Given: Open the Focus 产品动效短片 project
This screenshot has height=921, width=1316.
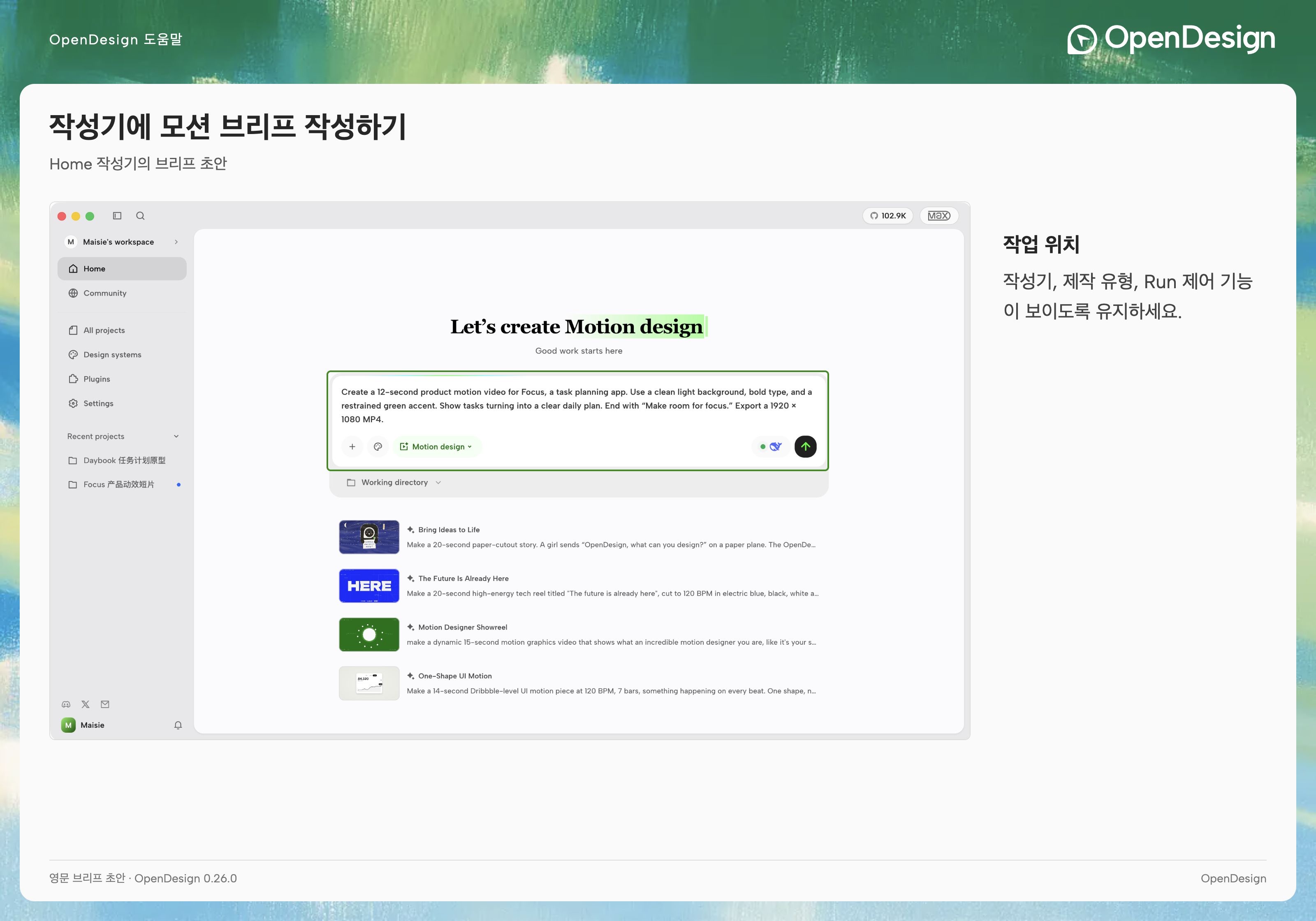Looking at the screenshot, I should click(122, 485).
